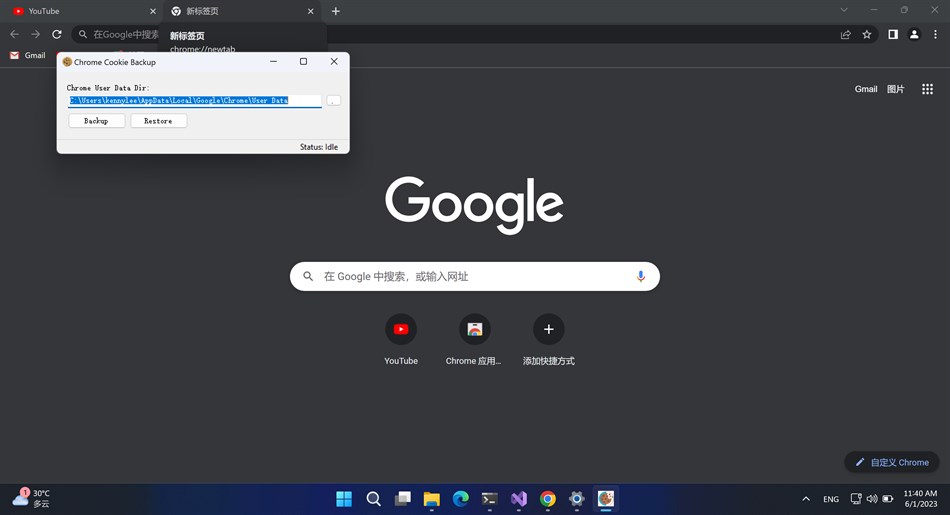Viewport: 950px width, 515px height.
Task: Click the Chrome address bar
Action: (x=473, y=35)
